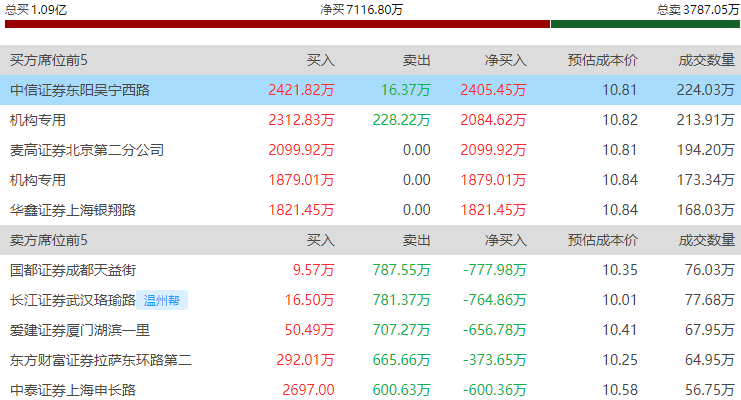
Task: Click cost price 10.58
Action: [x=620, y=390]
